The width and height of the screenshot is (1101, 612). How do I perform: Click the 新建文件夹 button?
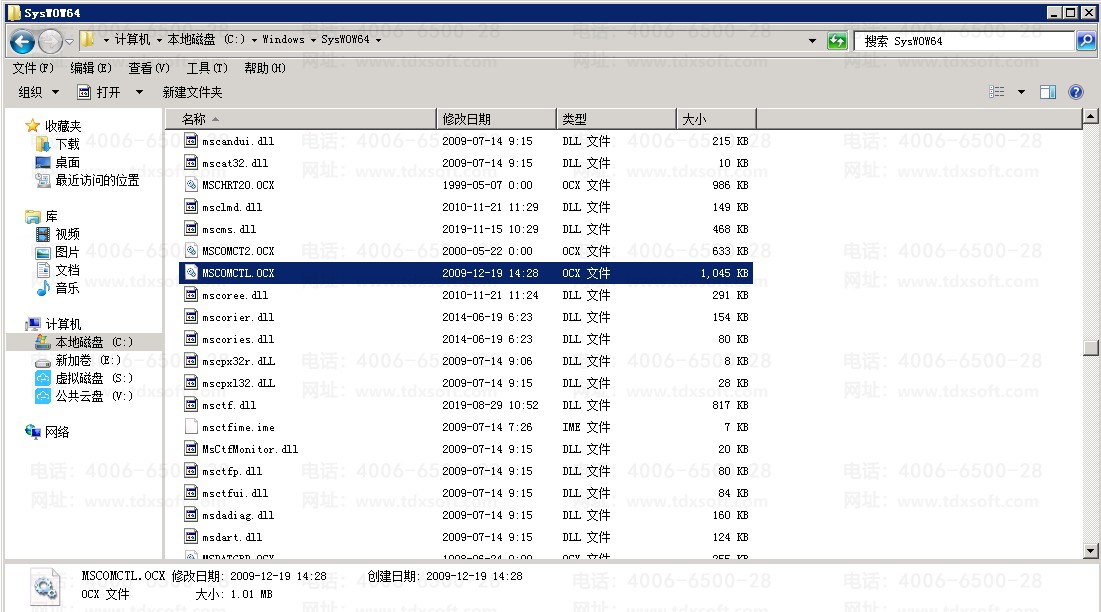(x=192, y=92)
